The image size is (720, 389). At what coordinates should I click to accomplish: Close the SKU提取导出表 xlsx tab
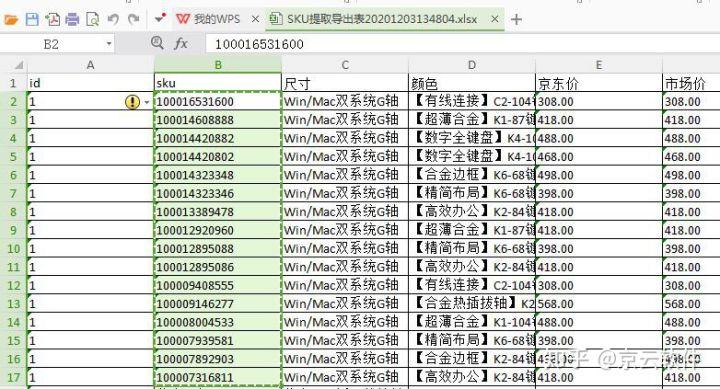[495, 19]
